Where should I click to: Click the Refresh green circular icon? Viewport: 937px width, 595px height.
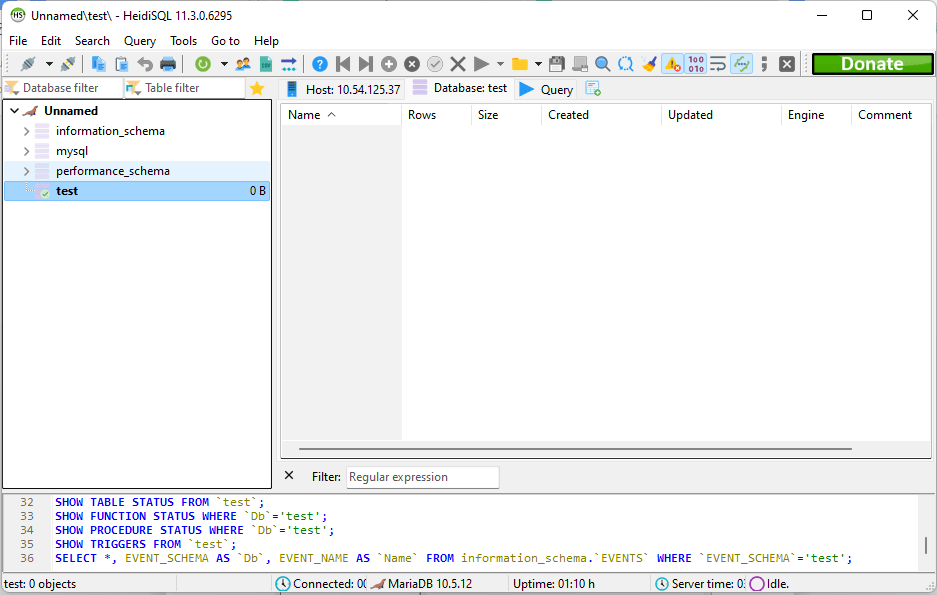[x=203, y=64]
